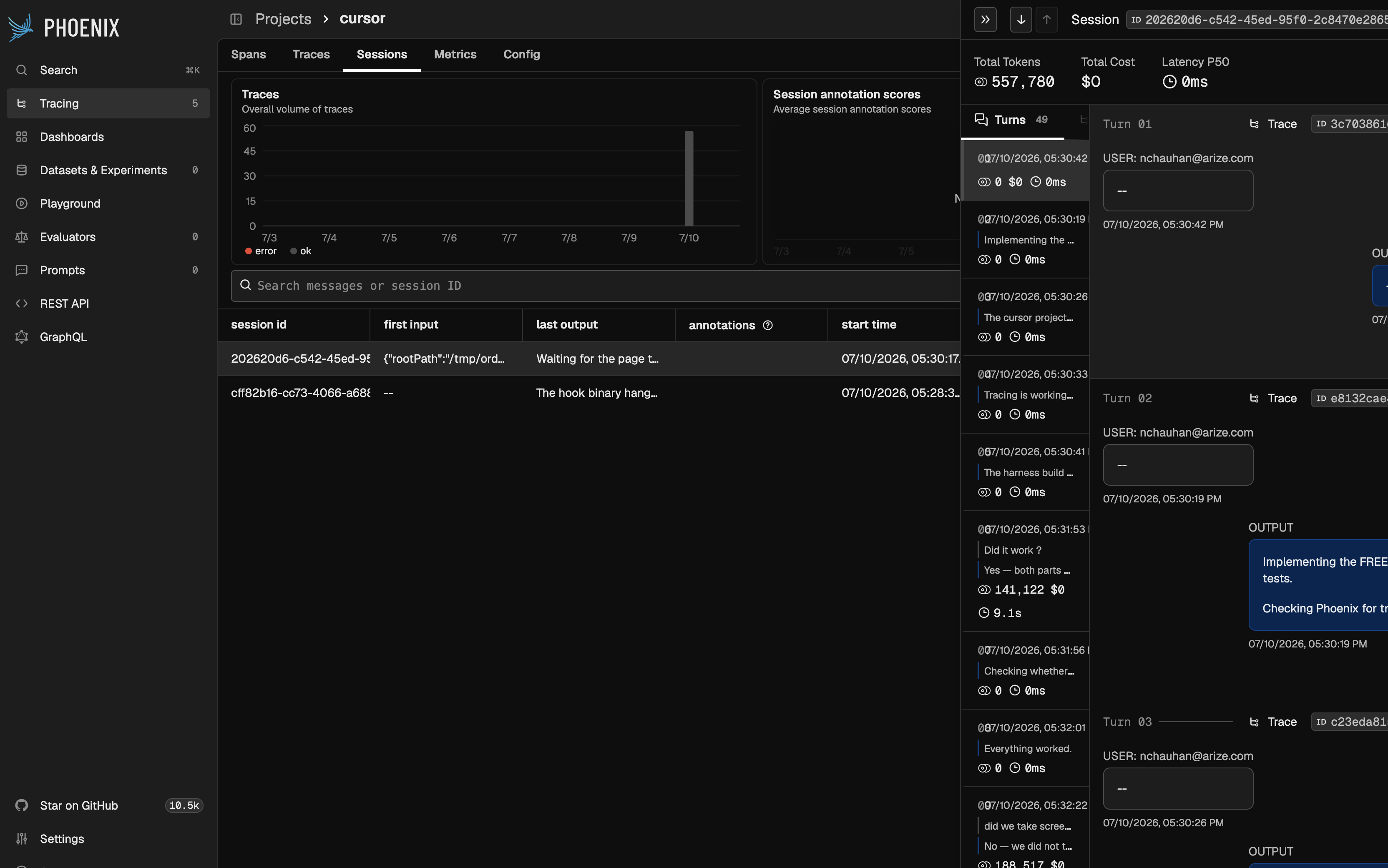Click the Phoenix logo icon
The height and width of the screenshot is (868, 1388).
pyautogui.click(x=21, y=27)
